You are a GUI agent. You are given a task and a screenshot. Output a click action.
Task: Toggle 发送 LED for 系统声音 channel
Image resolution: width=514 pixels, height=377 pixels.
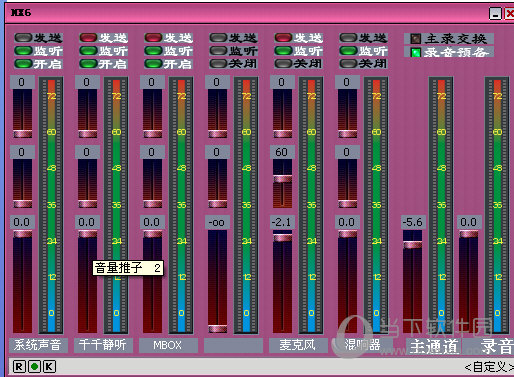click(23, 38)
